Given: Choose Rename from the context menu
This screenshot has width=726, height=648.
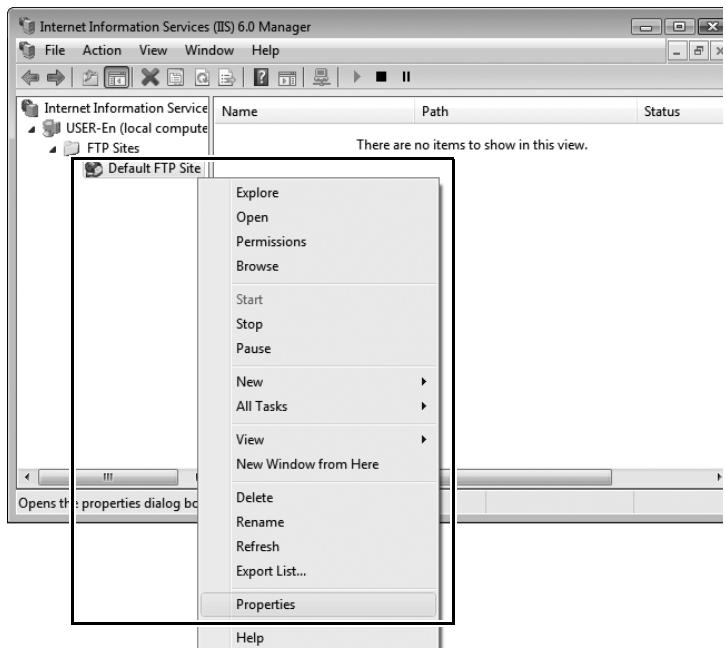Looking at the screenshot, I should coord(319,522).
